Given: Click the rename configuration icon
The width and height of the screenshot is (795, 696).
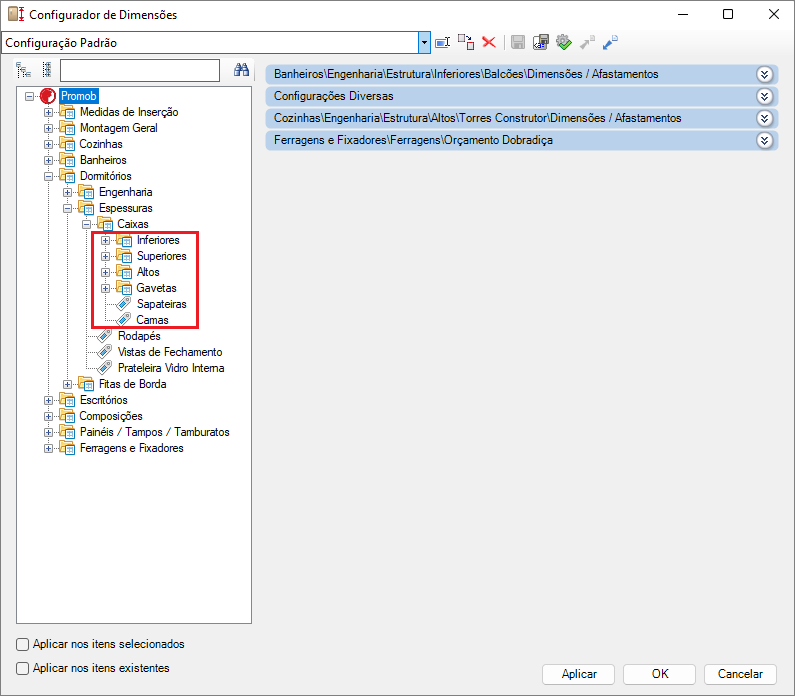Looking at the screenshot, I should click(x=442, y=43).
